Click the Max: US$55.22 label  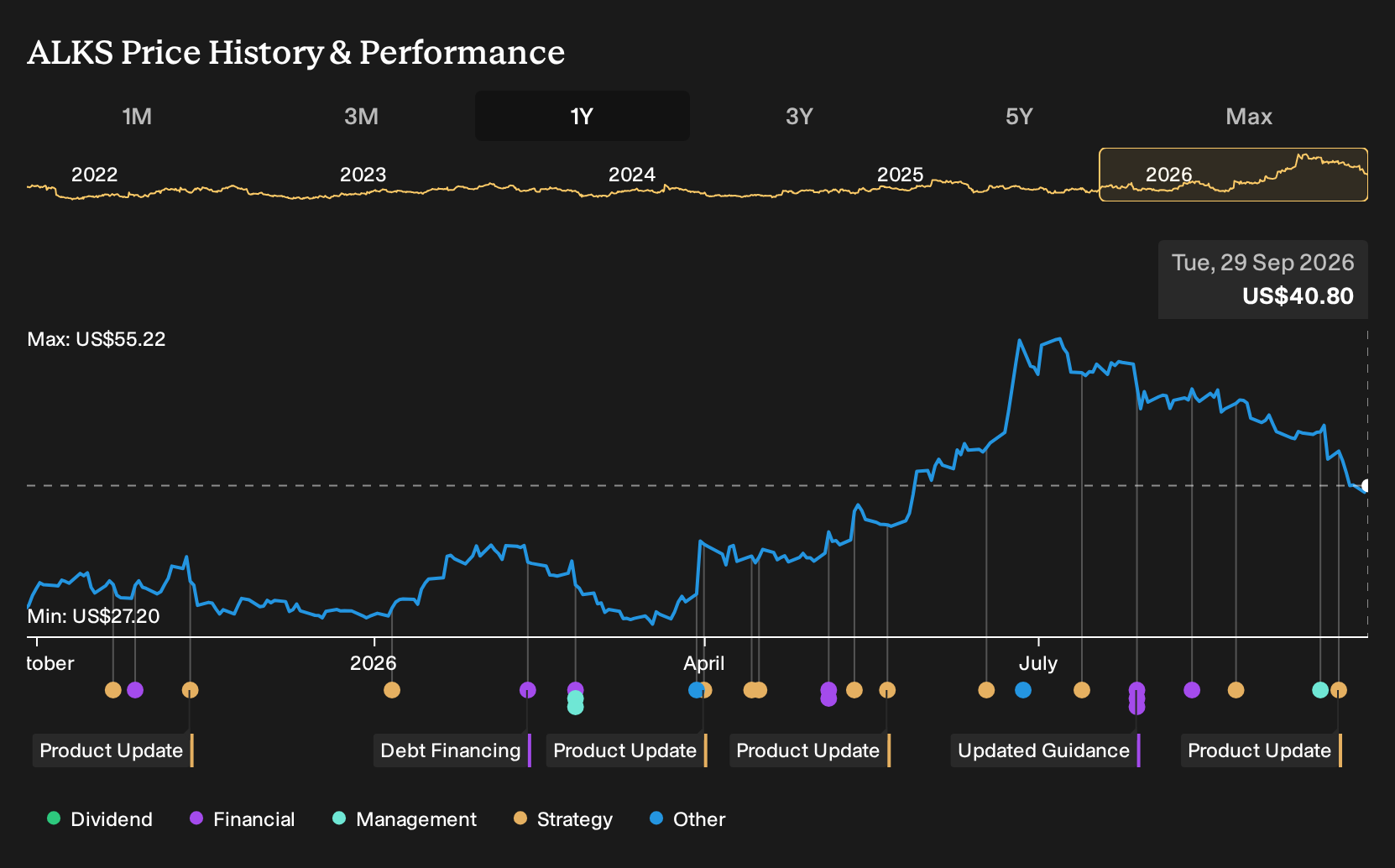tap(97, 339)
